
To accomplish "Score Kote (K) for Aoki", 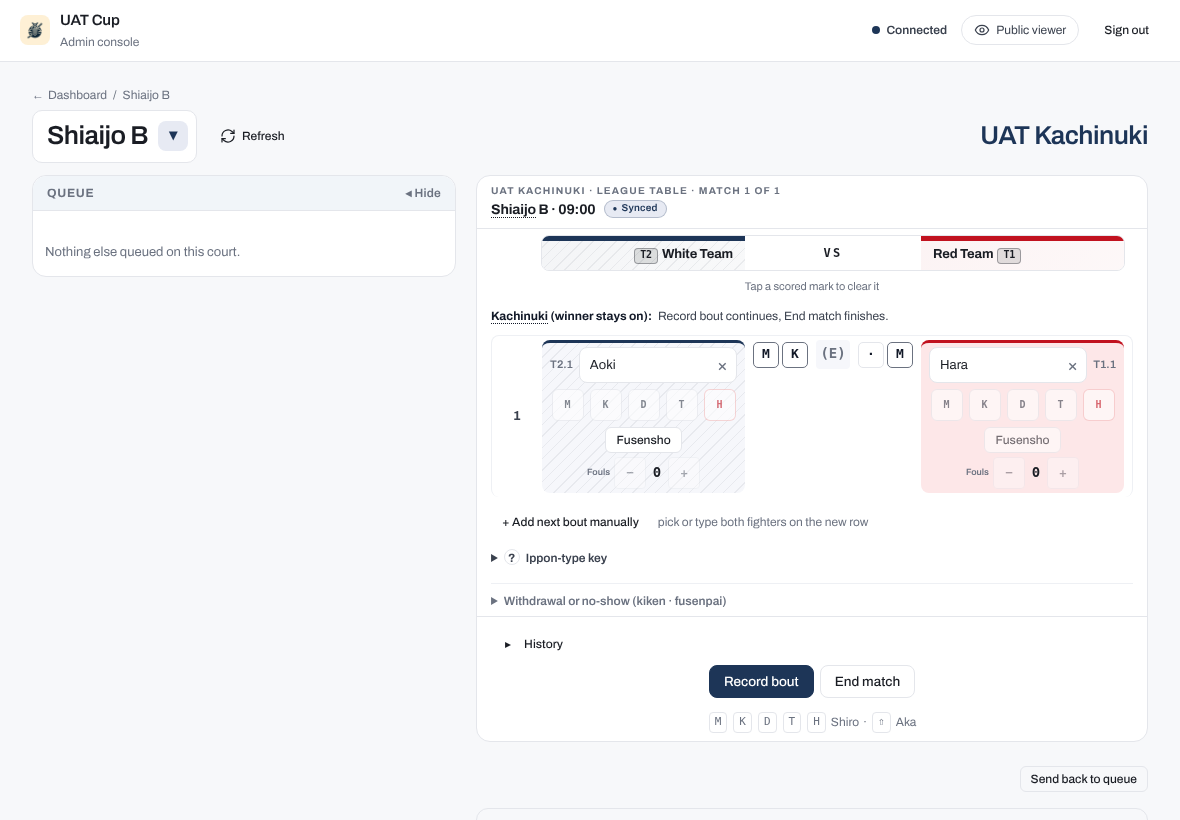I will 605,405.
